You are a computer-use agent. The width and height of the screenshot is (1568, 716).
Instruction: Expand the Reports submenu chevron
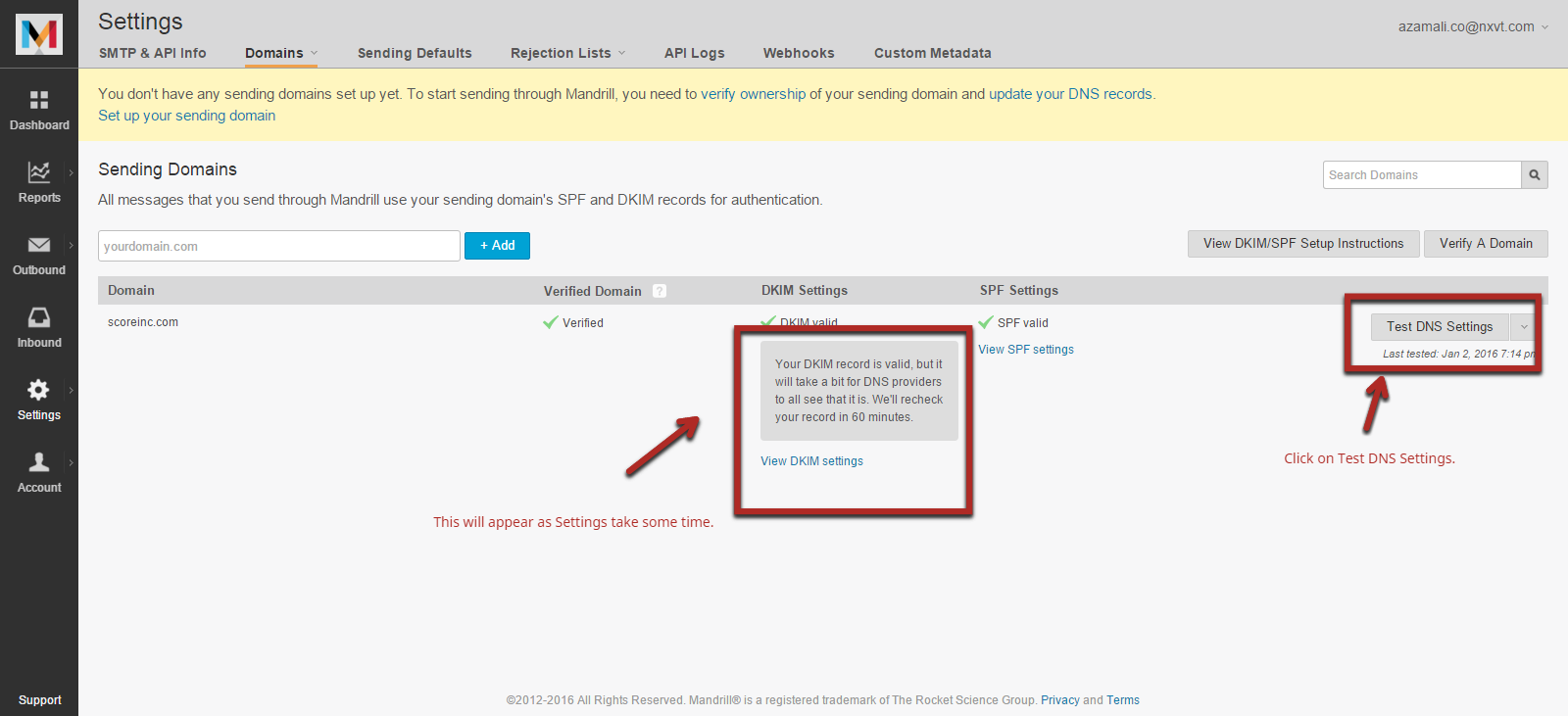tap(71, 172)
